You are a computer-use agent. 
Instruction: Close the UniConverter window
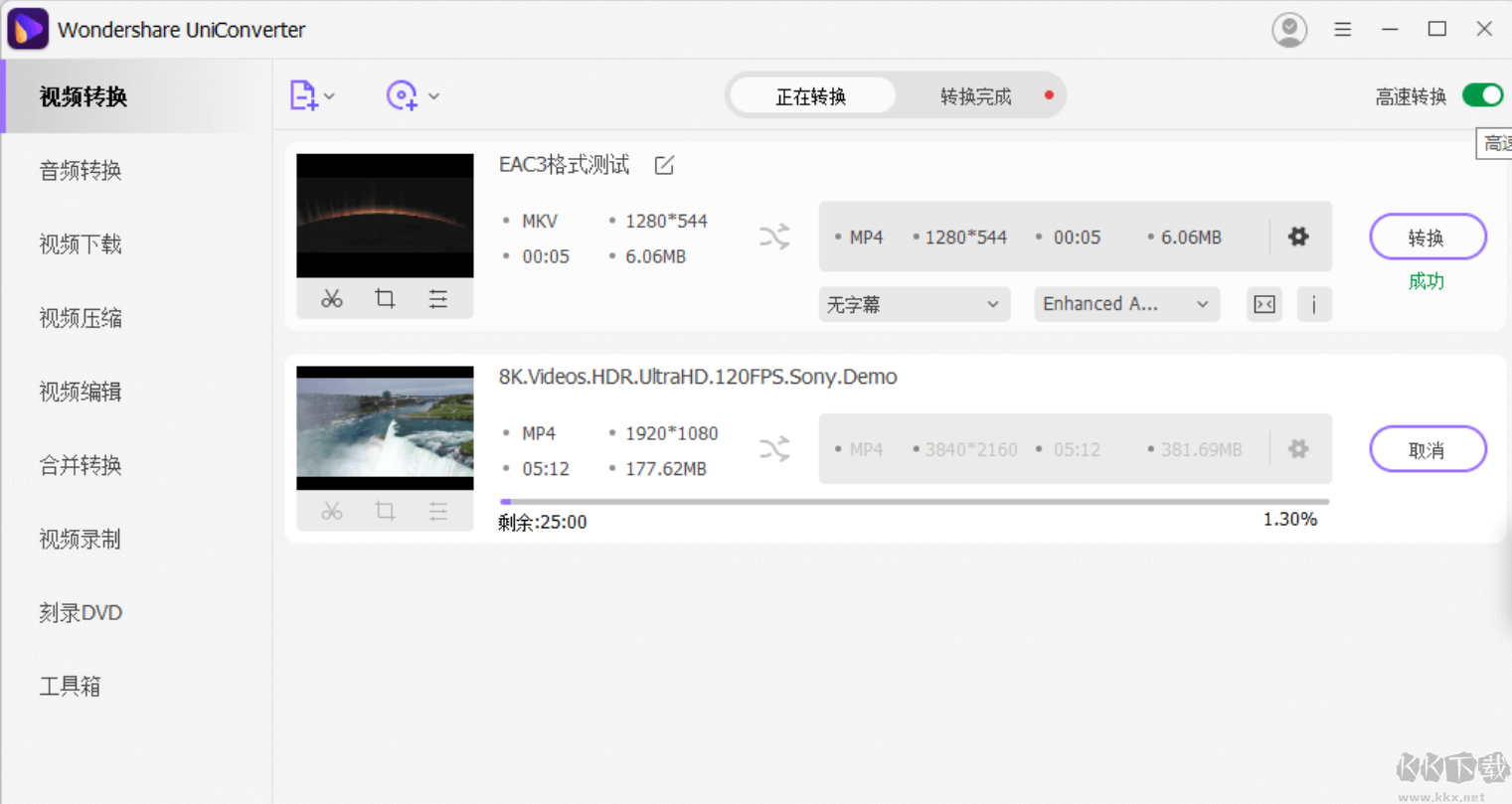tap(1484, 29)
